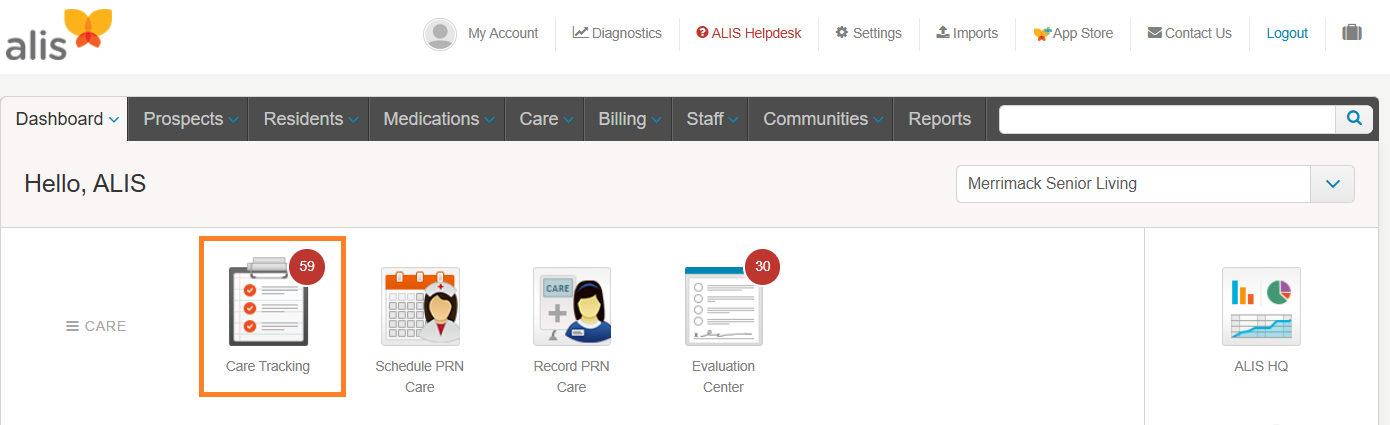Click the Logout link
The image size is (1390, 425).
tap(1287, 33)
